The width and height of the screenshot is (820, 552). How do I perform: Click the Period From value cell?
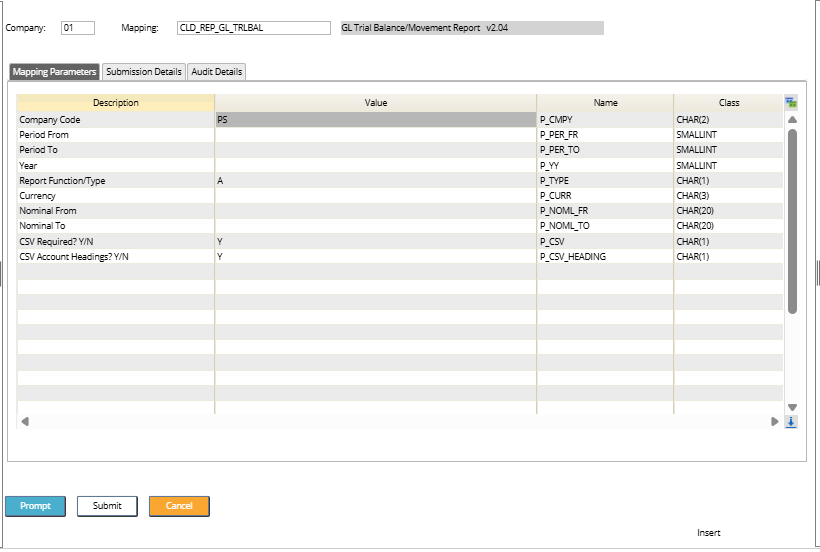375,134
